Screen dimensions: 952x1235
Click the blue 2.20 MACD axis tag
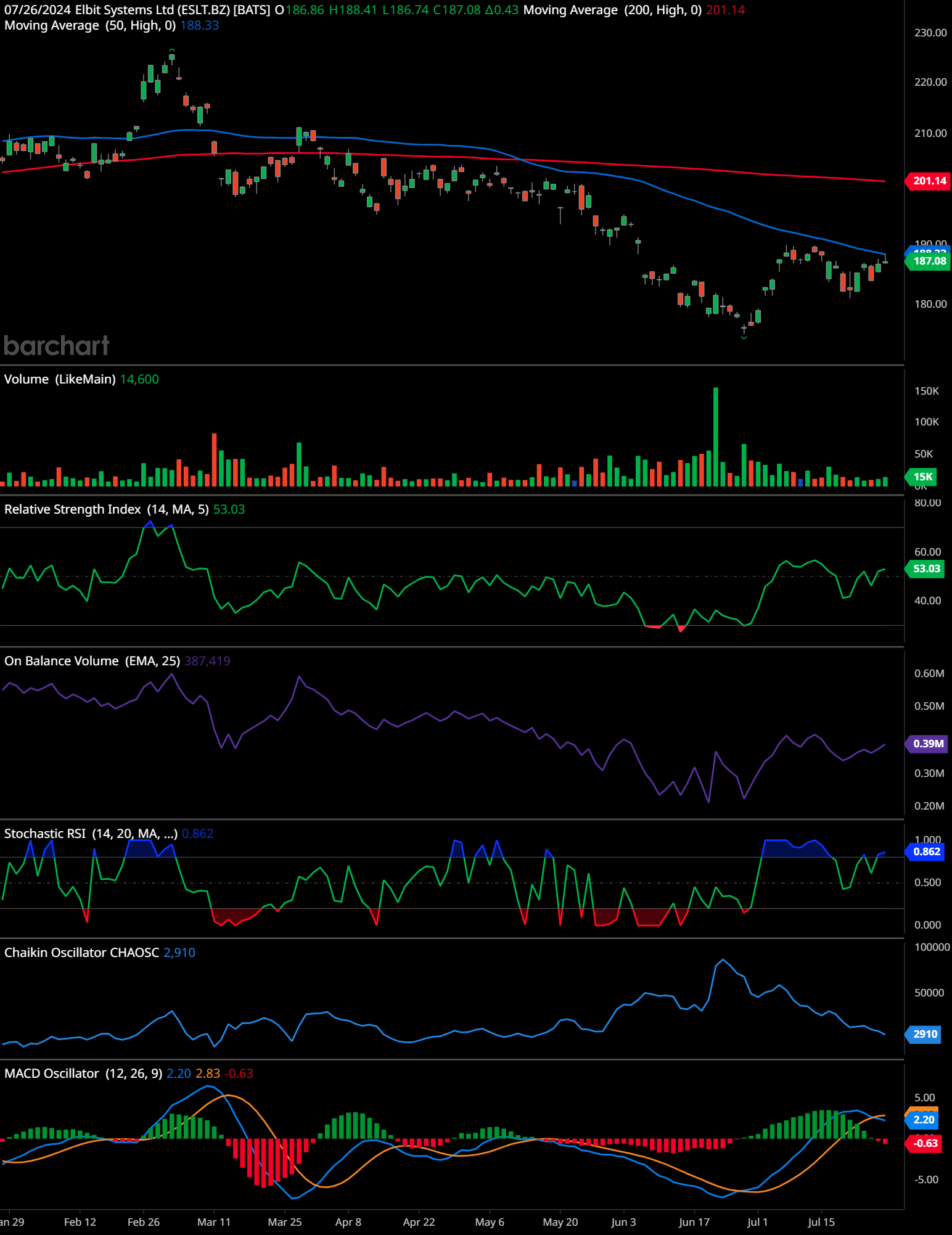[x=922, y=1120]
